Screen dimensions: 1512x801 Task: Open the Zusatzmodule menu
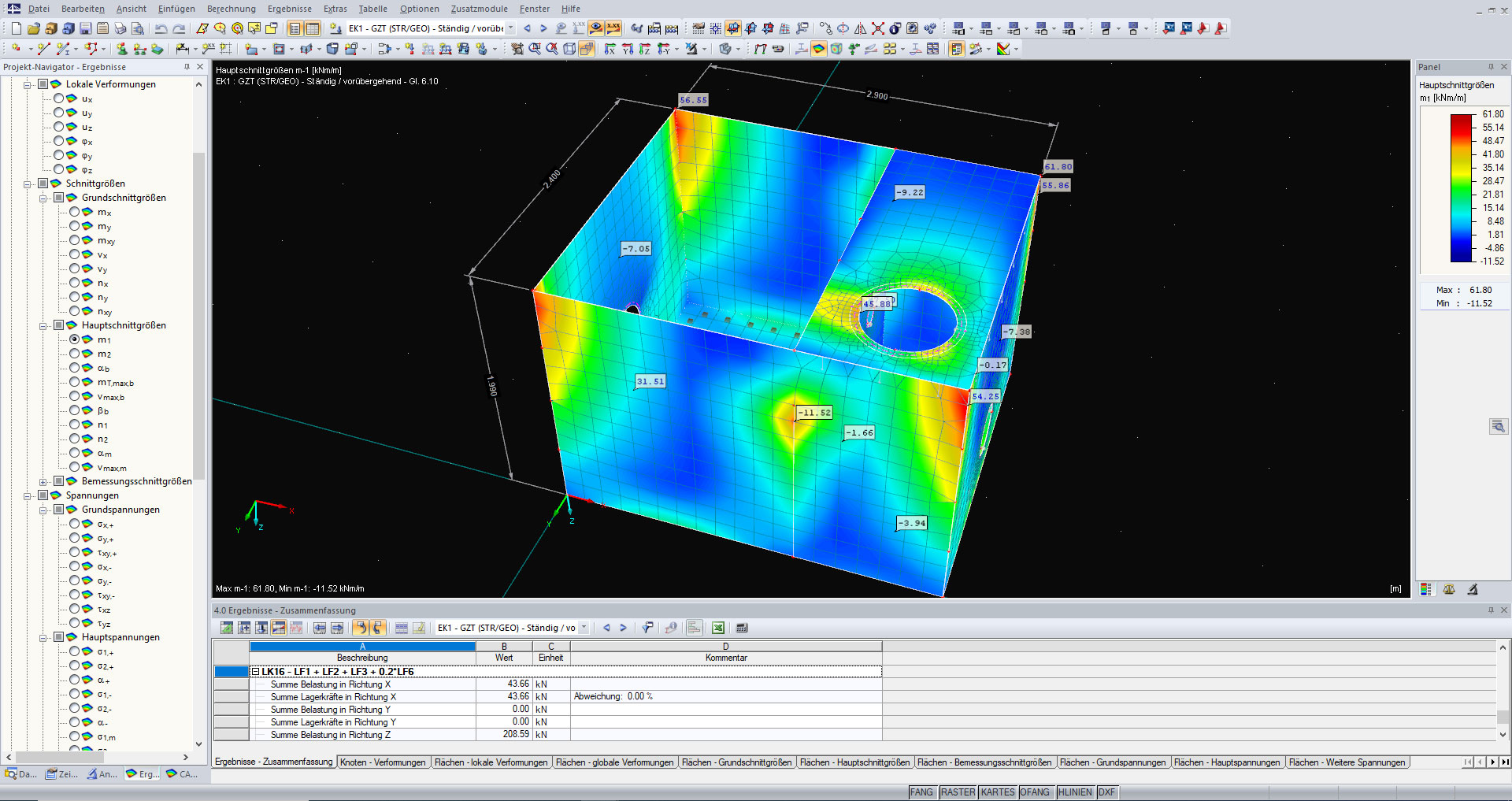pyautogui.click(x=479, y=9)
